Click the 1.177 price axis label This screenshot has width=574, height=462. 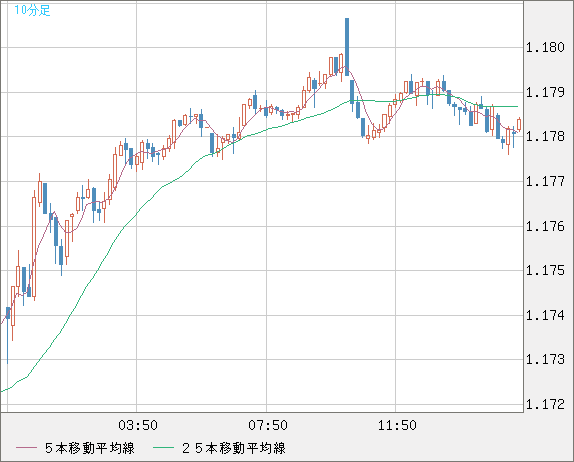click(545, 181)
